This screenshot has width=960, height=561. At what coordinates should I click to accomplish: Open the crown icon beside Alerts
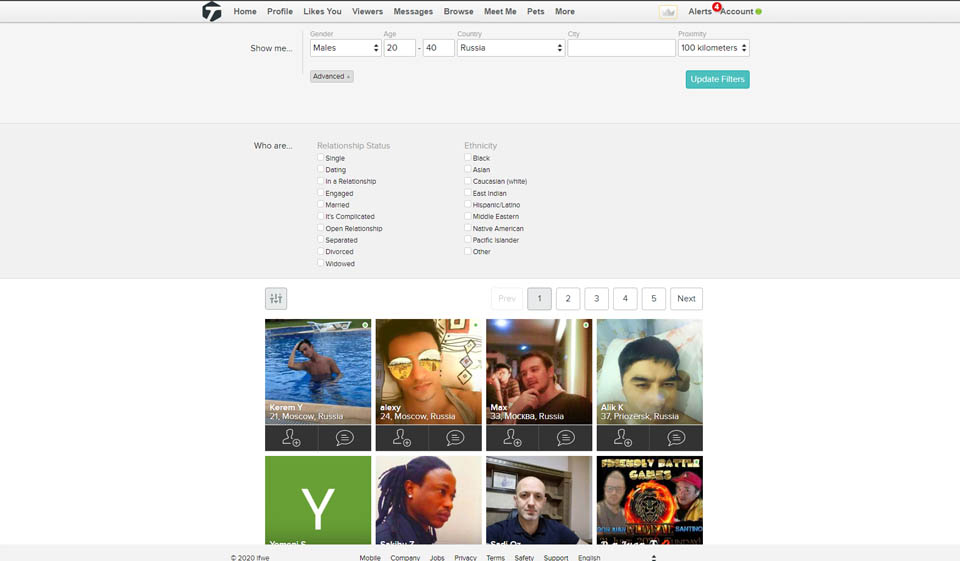(668, 12)
